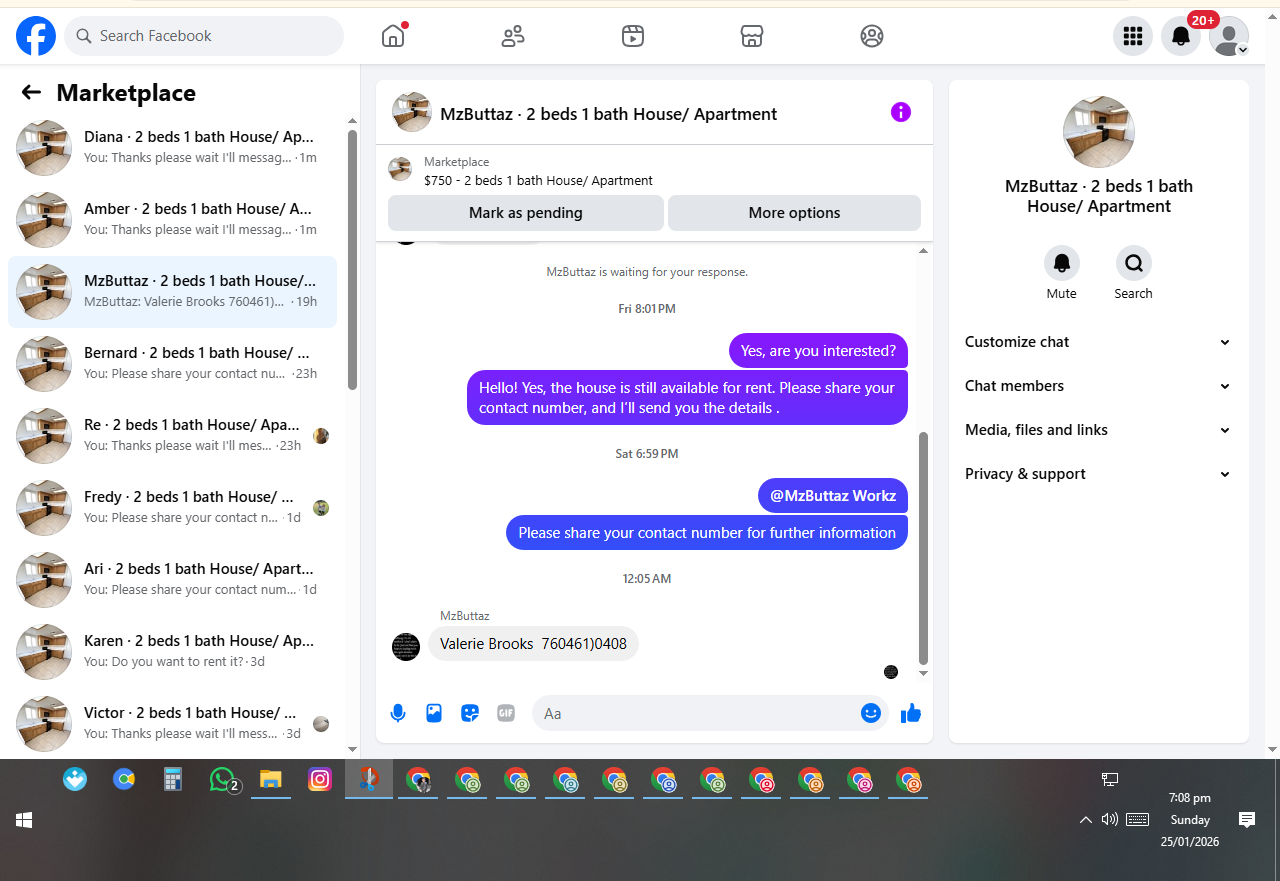The width and height of the screenshot is (1280, 881).
Task: Open the notifications bell with 20+ badge
Action: tap(1181, 36)
